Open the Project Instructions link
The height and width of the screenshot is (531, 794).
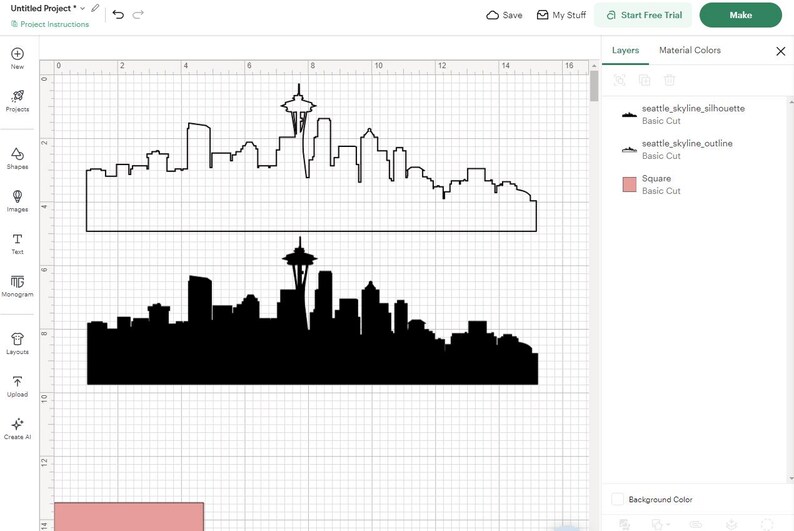(50, 24)
